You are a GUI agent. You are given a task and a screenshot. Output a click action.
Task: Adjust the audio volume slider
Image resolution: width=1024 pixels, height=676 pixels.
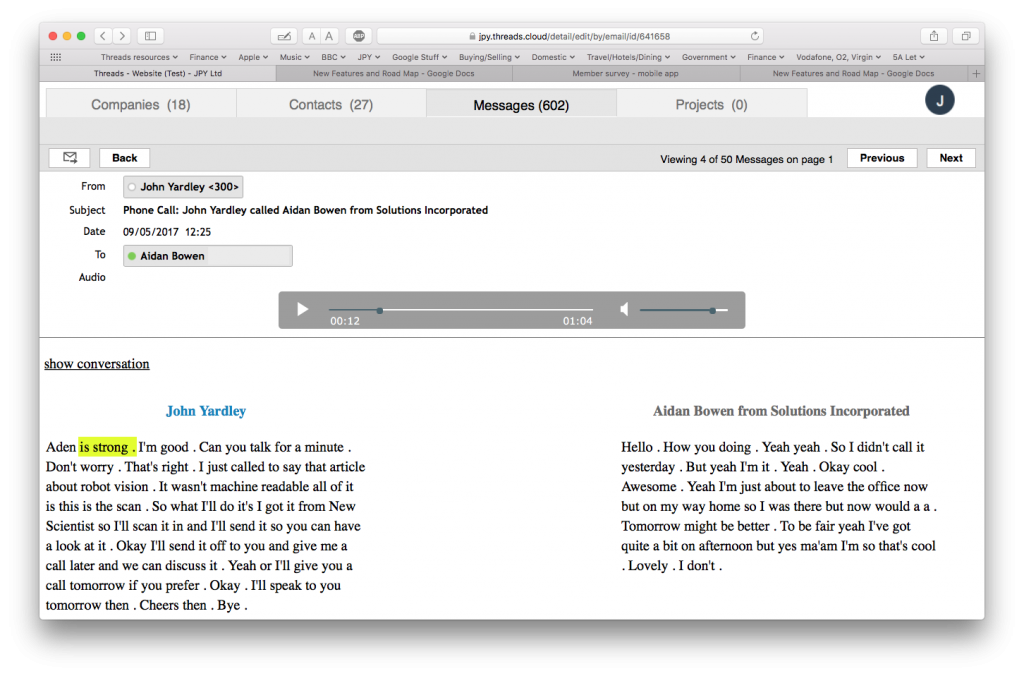tap(684, 310)
